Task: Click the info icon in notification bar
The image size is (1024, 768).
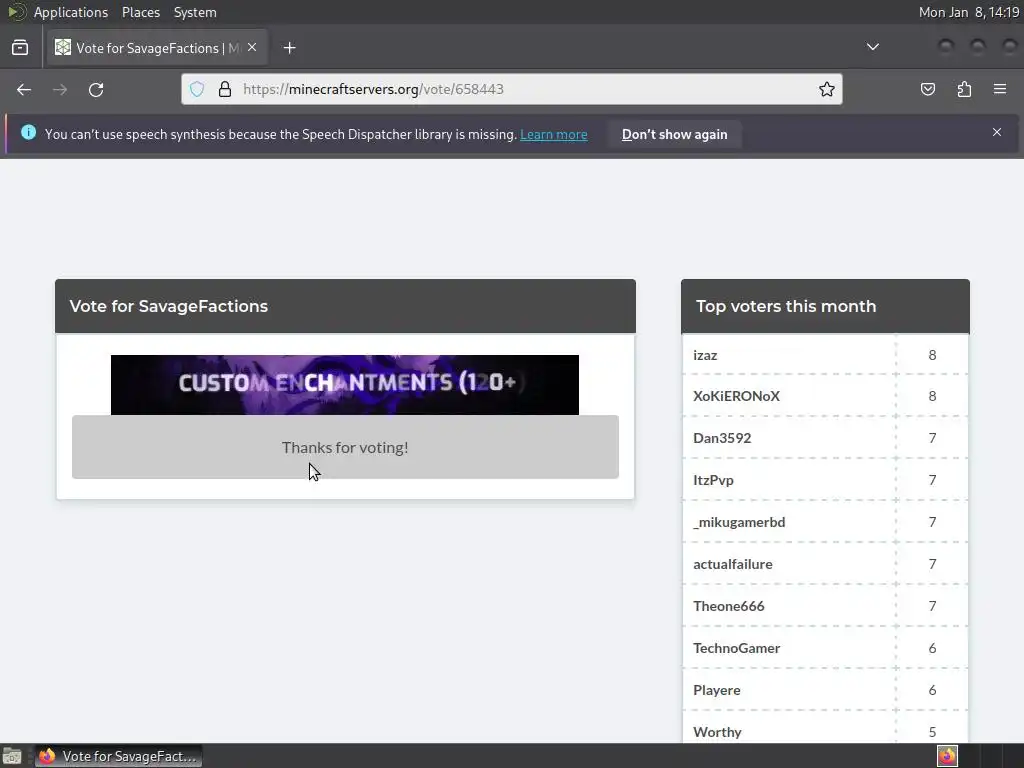Action: coord(28,133)
